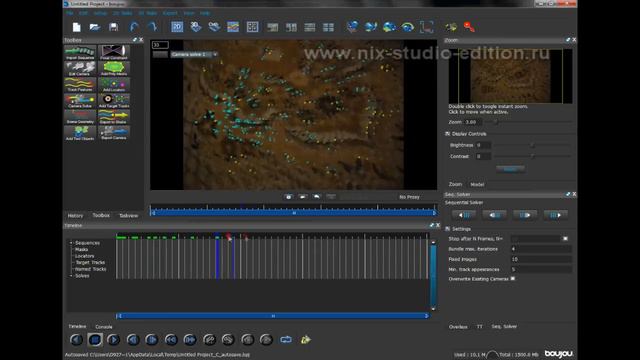This screenshot has height=360, width=640.
Task: Switch the viewer to 3D mode
Action: [196, 27]
